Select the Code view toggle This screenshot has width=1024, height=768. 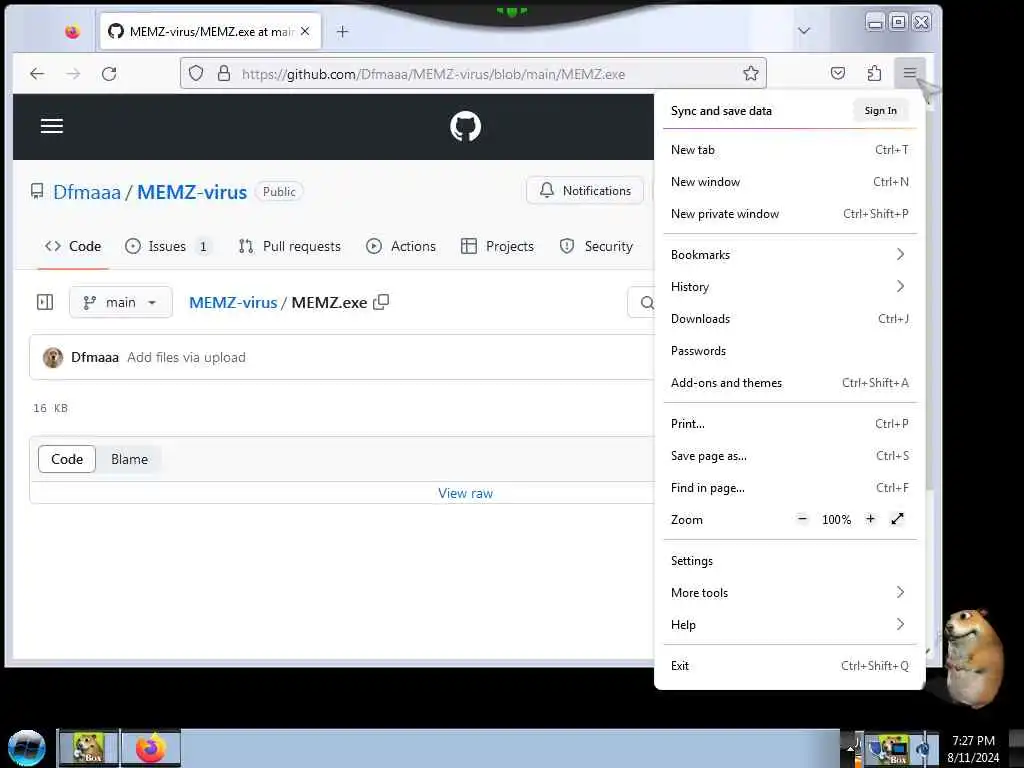tap(67, 459)
